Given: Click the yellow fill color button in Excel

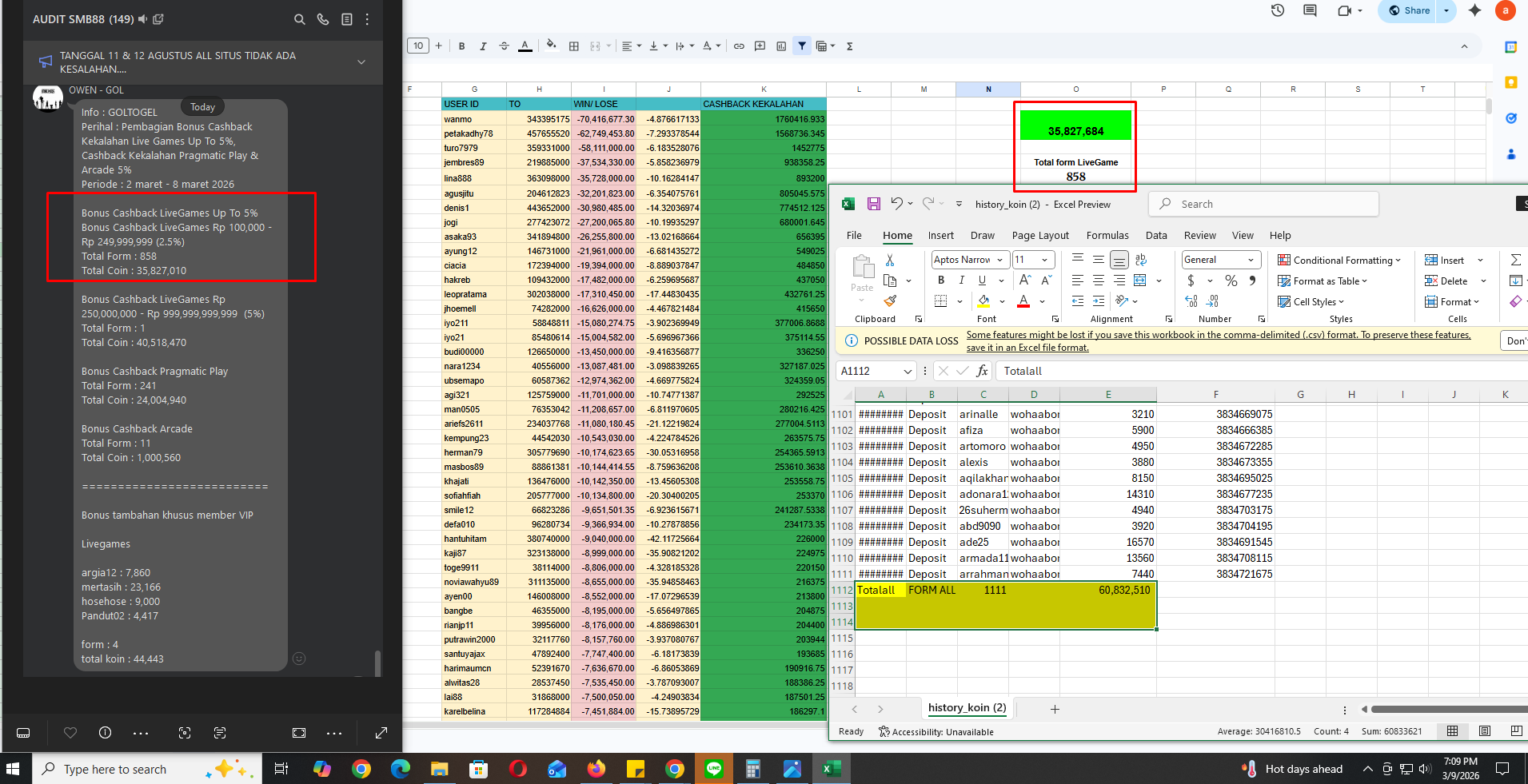Looking at the screenshot, I should tap(983, 301).
